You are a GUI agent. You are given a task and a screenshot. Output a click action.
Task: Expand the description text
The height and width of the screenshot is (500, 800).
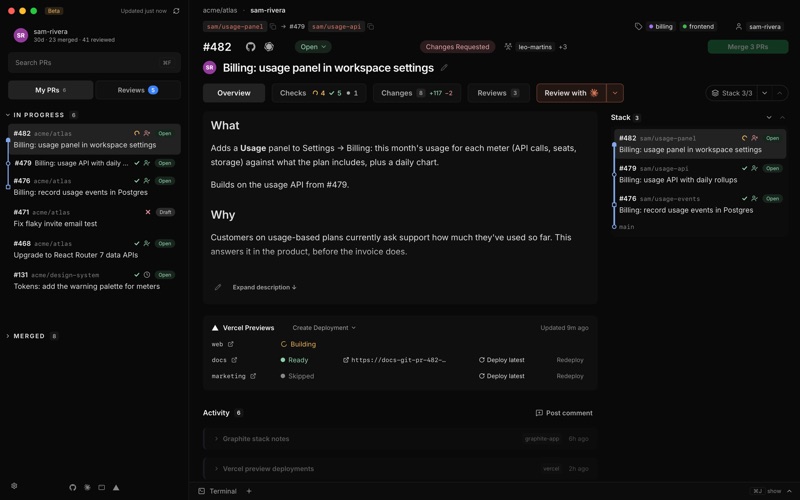point(264,287)
